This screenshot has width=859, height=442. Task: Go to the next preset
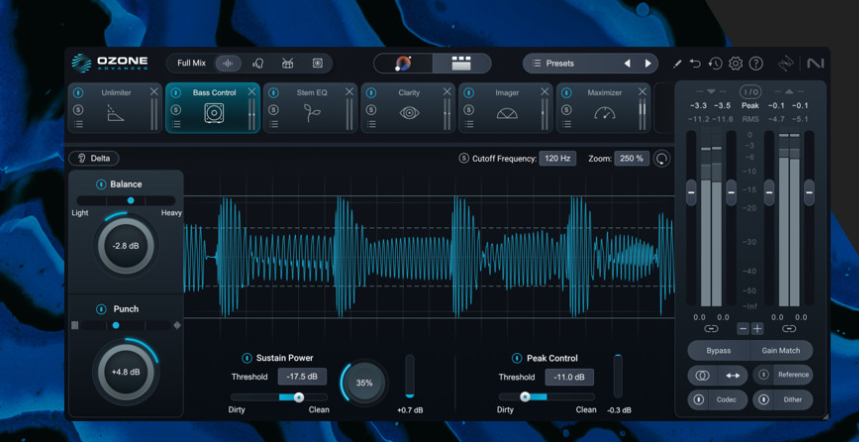(648, 64)
